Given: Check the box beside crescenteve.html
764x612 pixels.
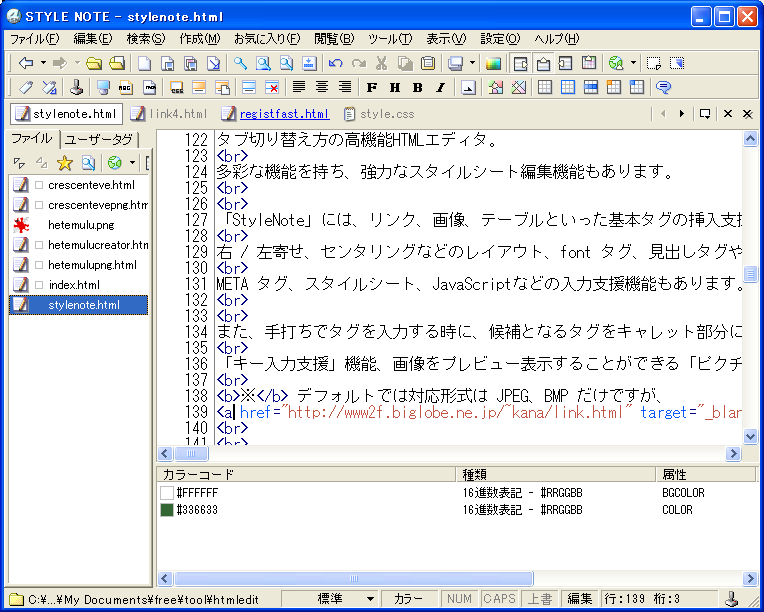Looking at the screenshot, I should coord(39,185).
